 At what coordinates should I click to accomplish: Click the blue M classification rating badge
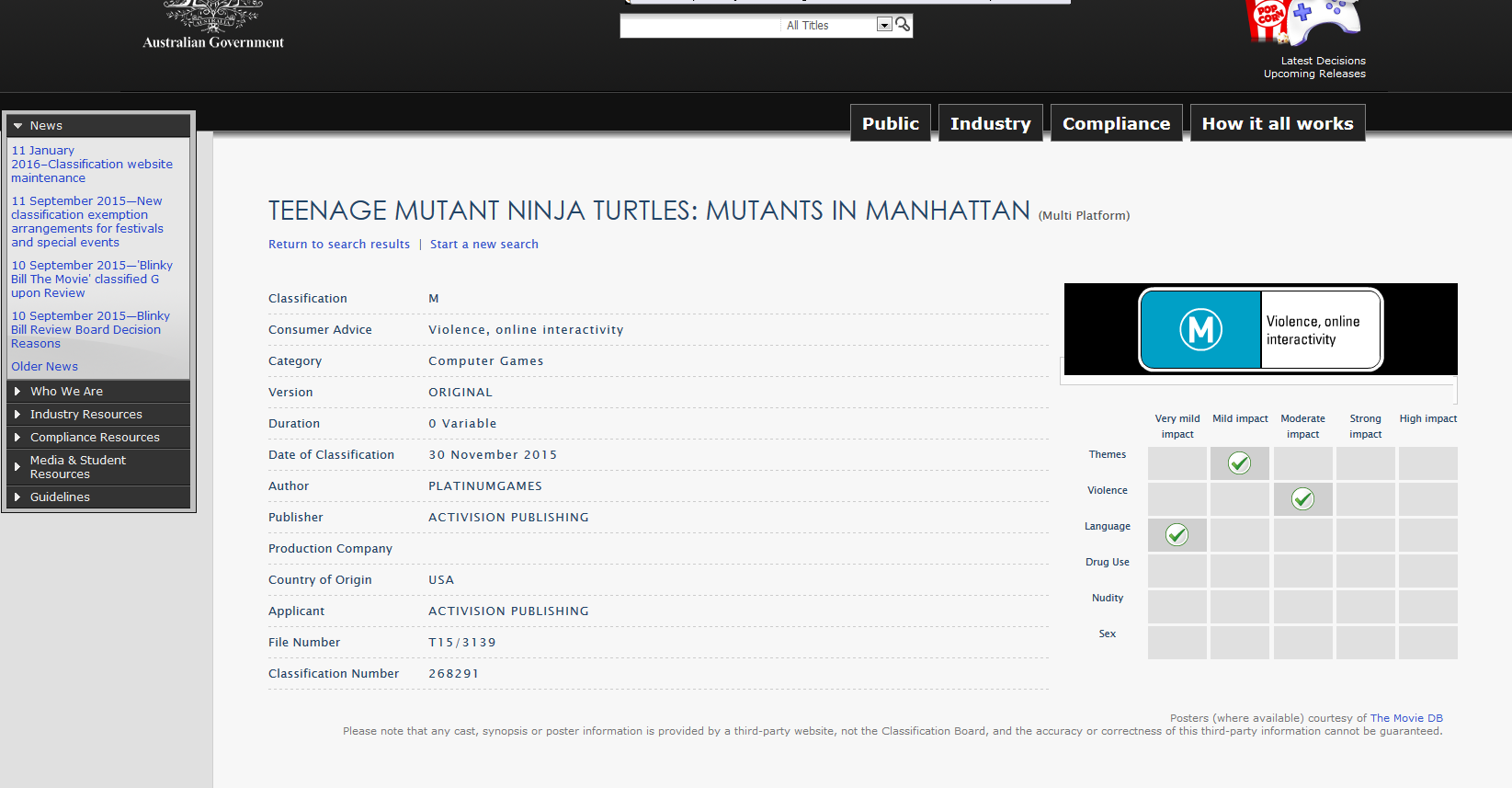pyautogui.click(x=1200, y=330)
